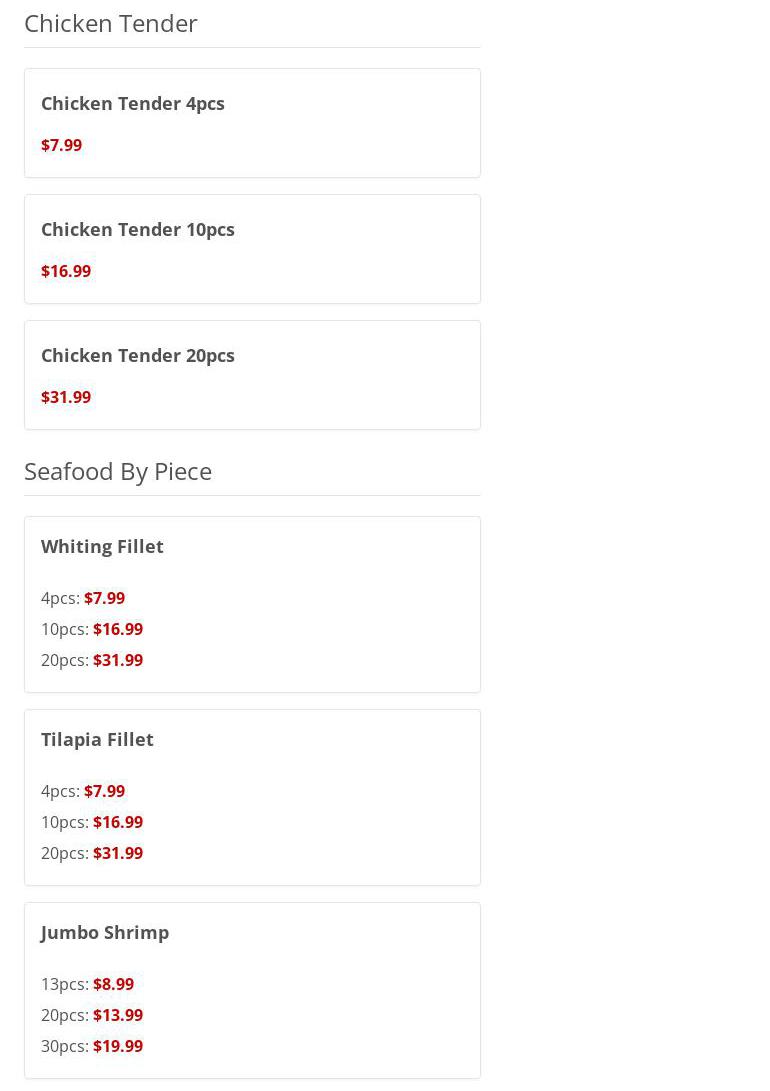Open the Whiting Fillet item
Viewport: 770px width, 1091px height.
pyautogui.click(x=102, y=547)
